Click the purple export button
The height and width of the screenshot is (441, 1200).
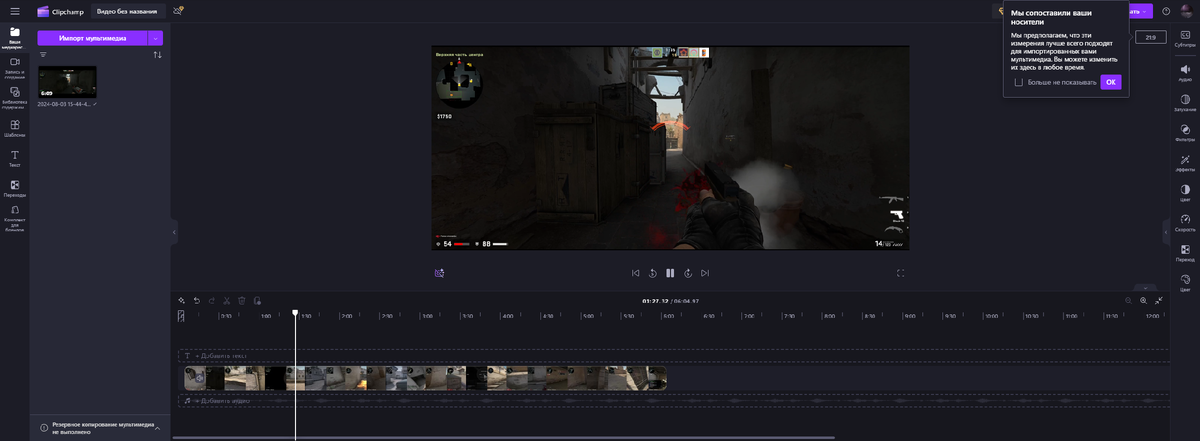point(1141,11)
